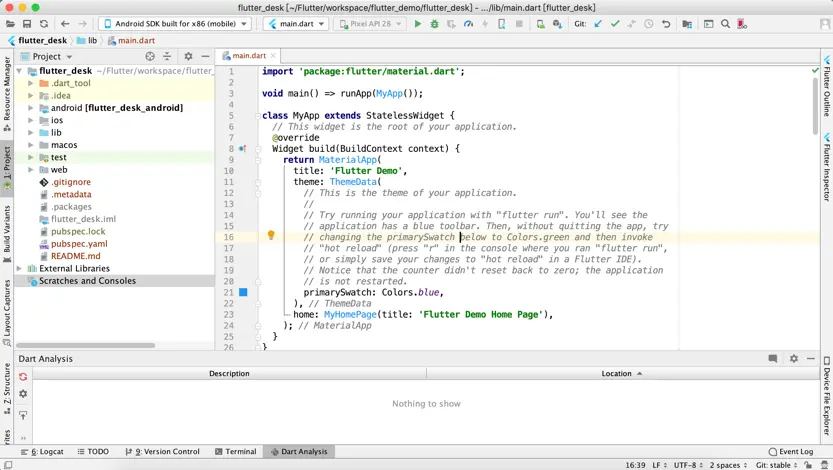Sort by the Location column header
Viewport: 833px width, 470px height.
click(623, 373)
